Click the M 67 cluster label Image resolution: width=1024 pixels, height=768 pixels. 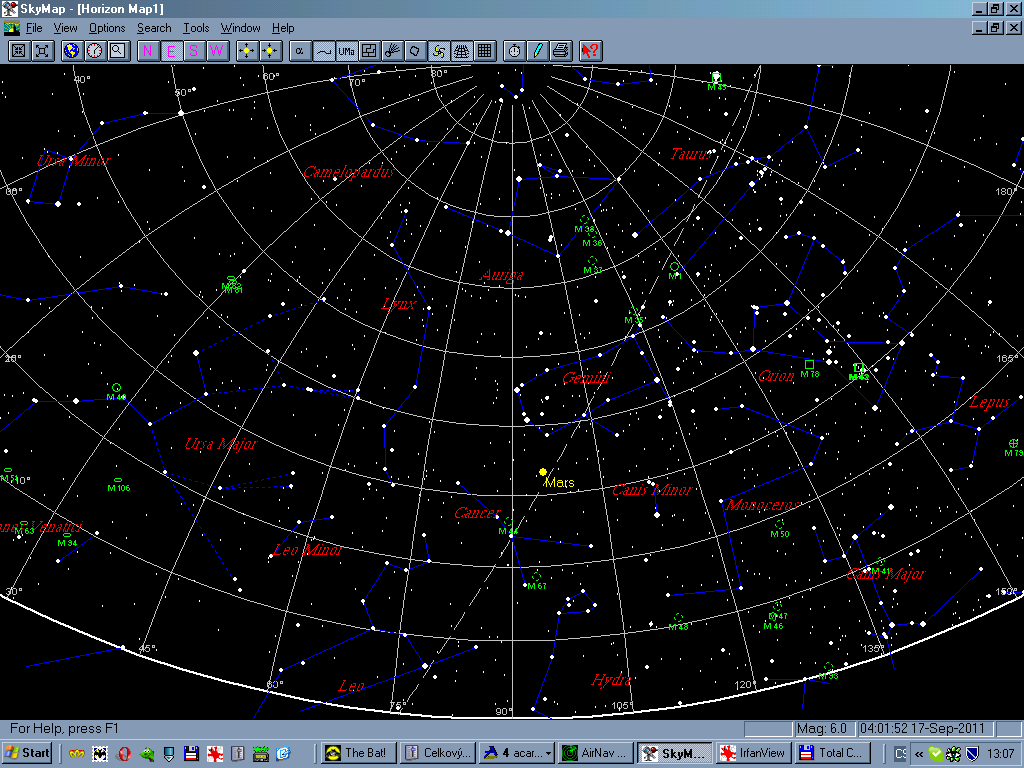(x=537, y=586)
